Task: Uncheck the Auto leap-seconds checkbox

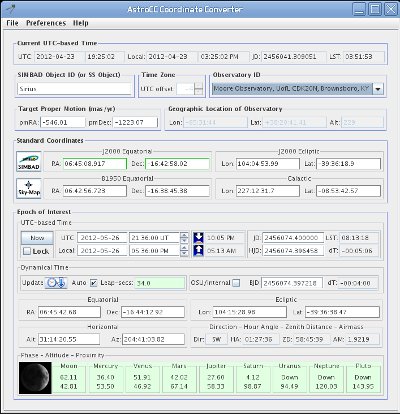Action: coord(94,283)
